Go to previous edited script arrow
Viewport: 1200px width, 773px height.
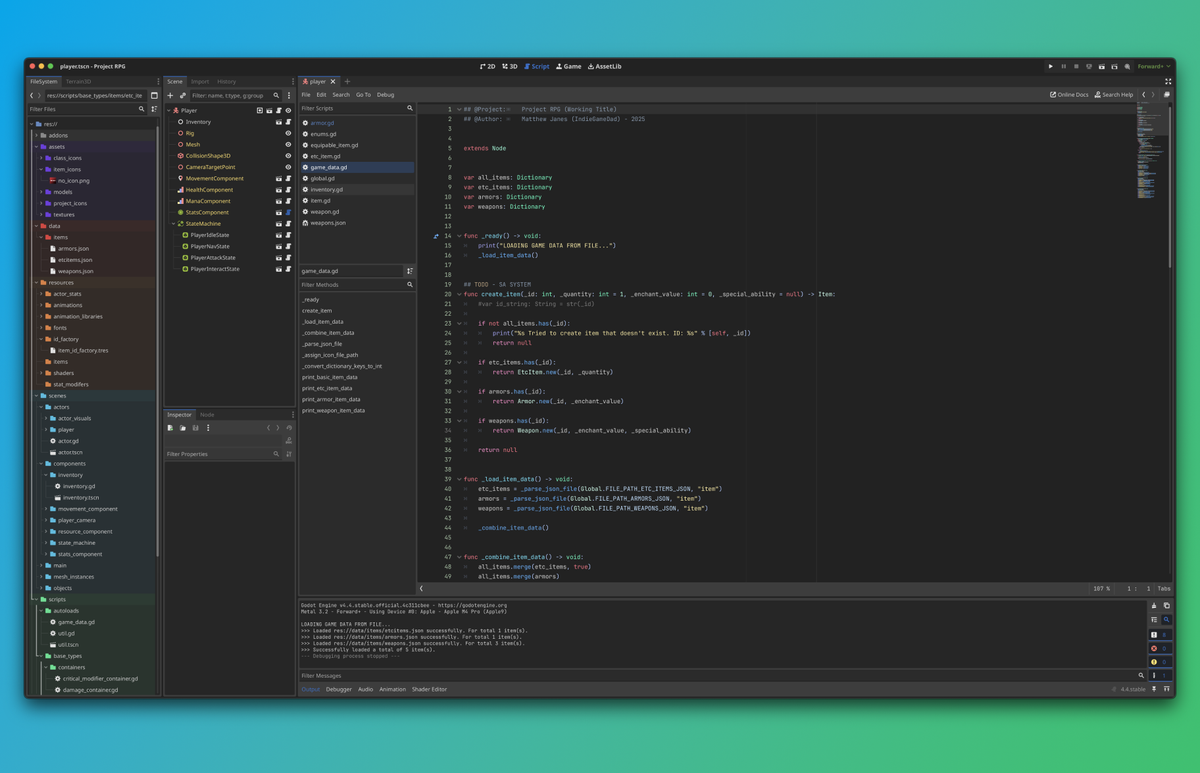pos(1144,95)
